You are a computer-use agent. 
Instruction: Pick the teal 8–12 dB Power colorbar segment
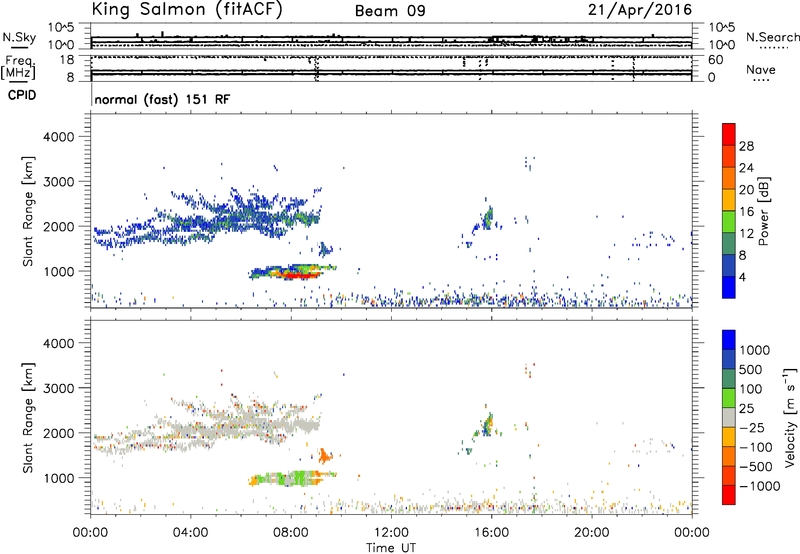click(729, 243)
